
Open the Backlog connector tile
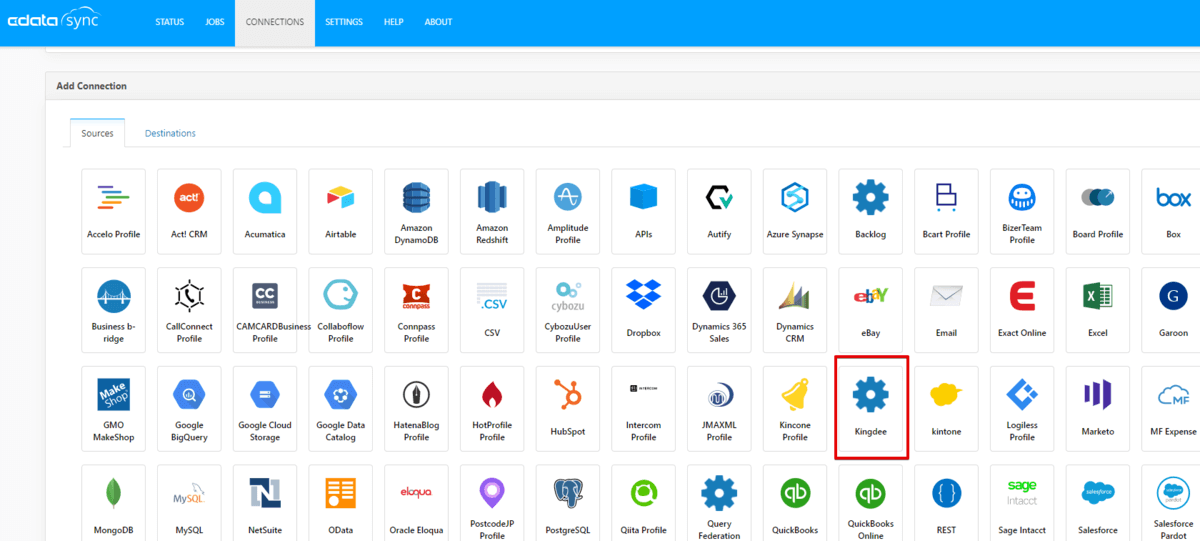point(871,211)
